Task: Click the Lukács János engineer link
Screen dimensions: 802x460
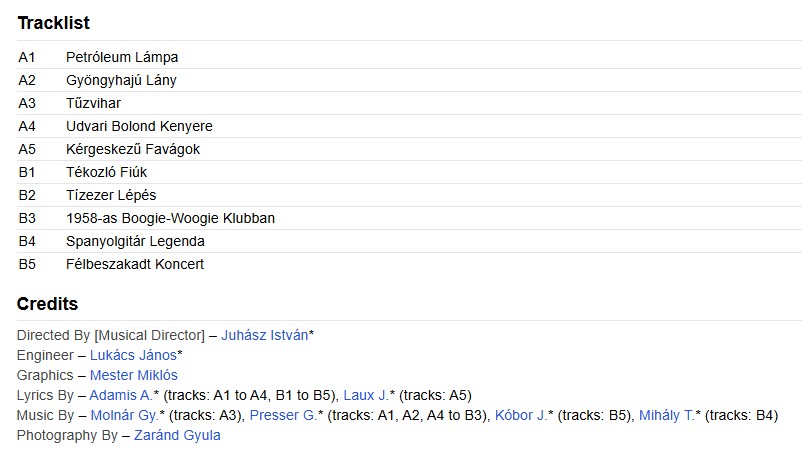Action: 132,355
